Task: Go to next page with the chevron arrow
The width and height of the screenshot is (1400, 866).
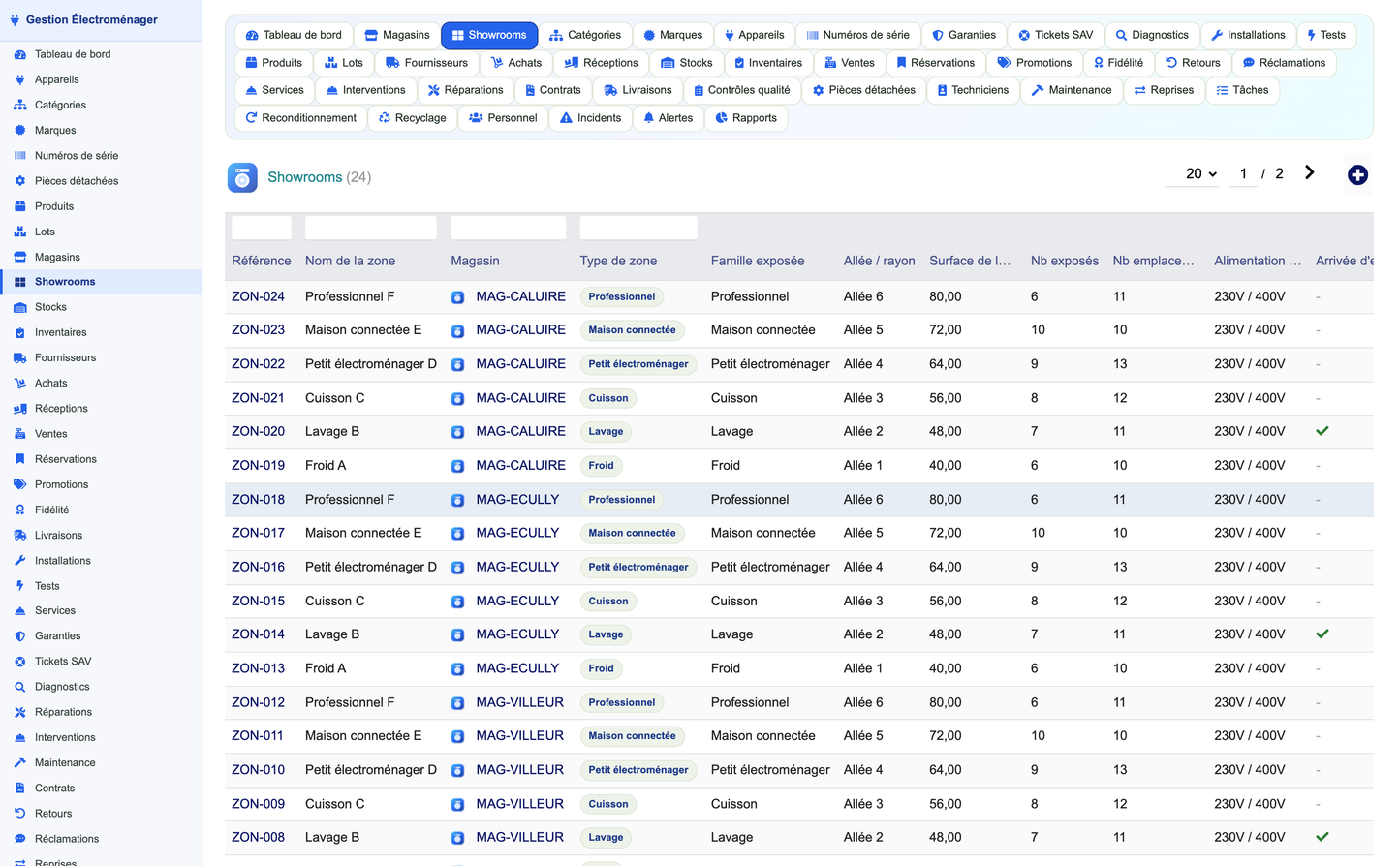Action: pyautogui.click(x=1309, y=172)
